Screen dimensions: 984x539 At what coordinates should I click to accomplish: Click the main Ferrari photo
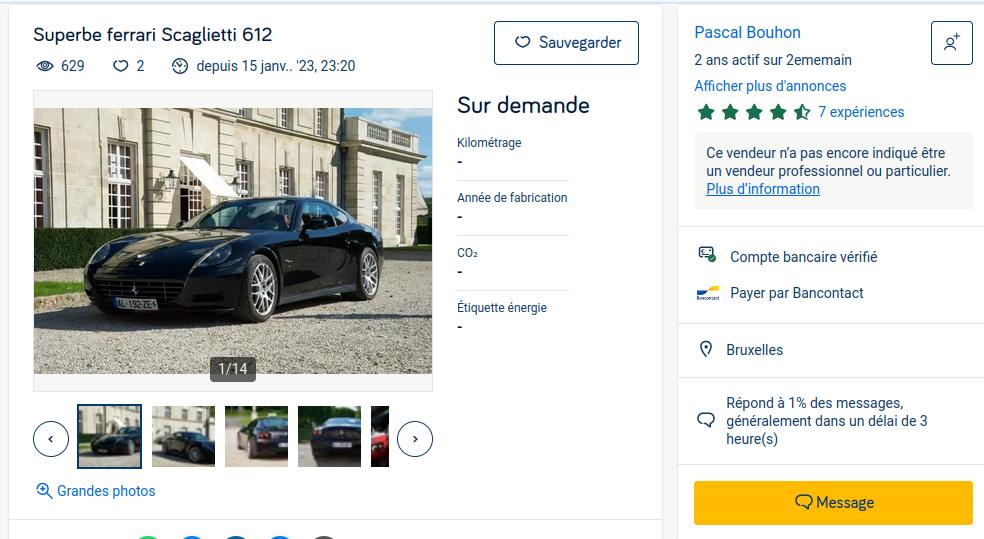click(x=233, y=241)
